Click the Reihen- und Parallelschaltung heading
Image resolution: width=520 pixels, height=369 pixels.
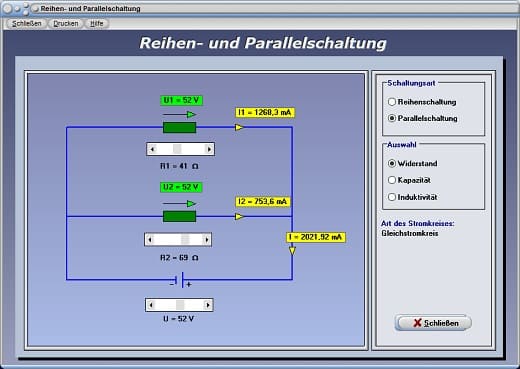[263, 43]
